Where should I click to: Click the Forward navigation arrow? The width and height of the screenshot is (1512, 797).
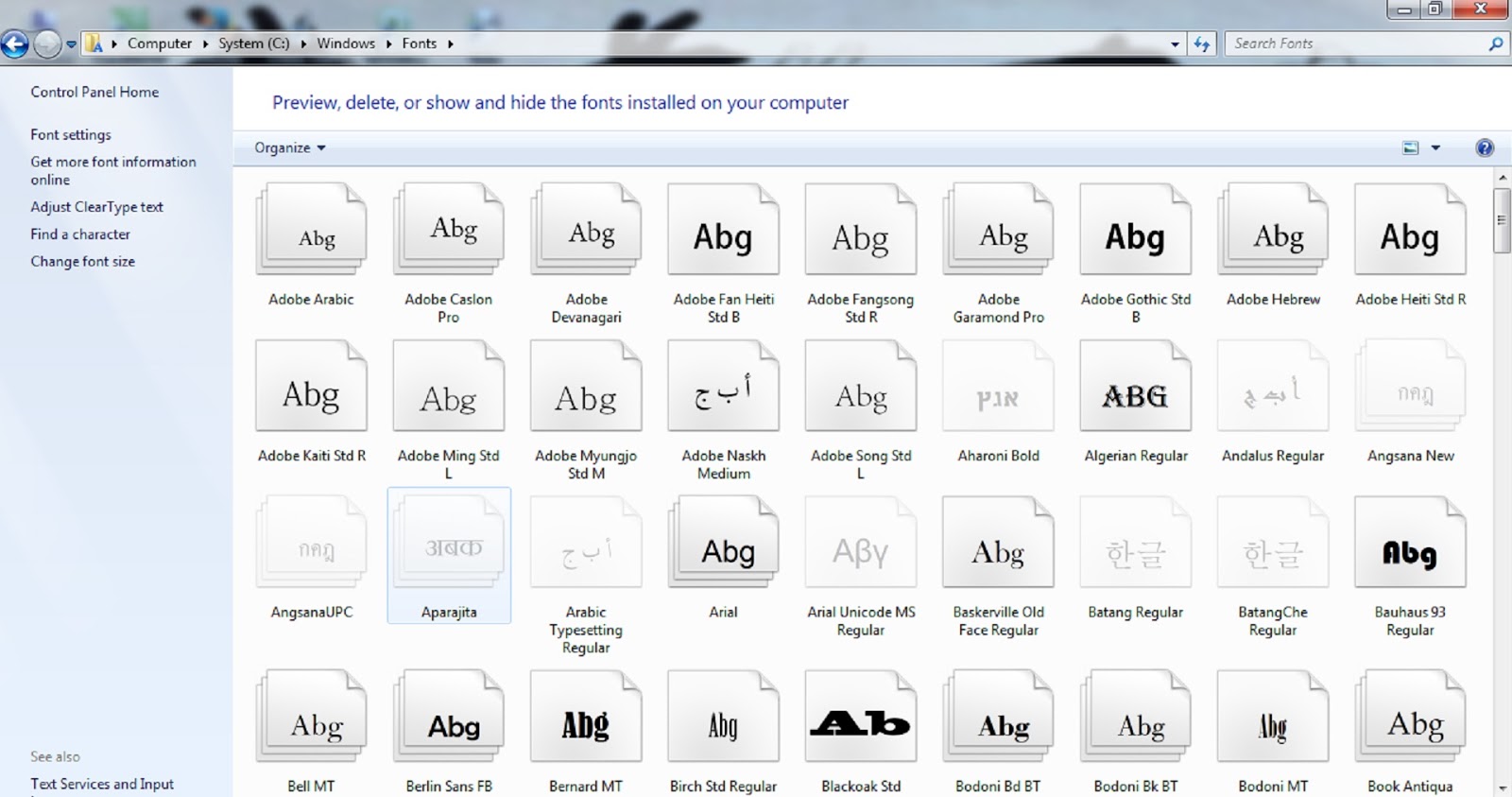[47, 43]
